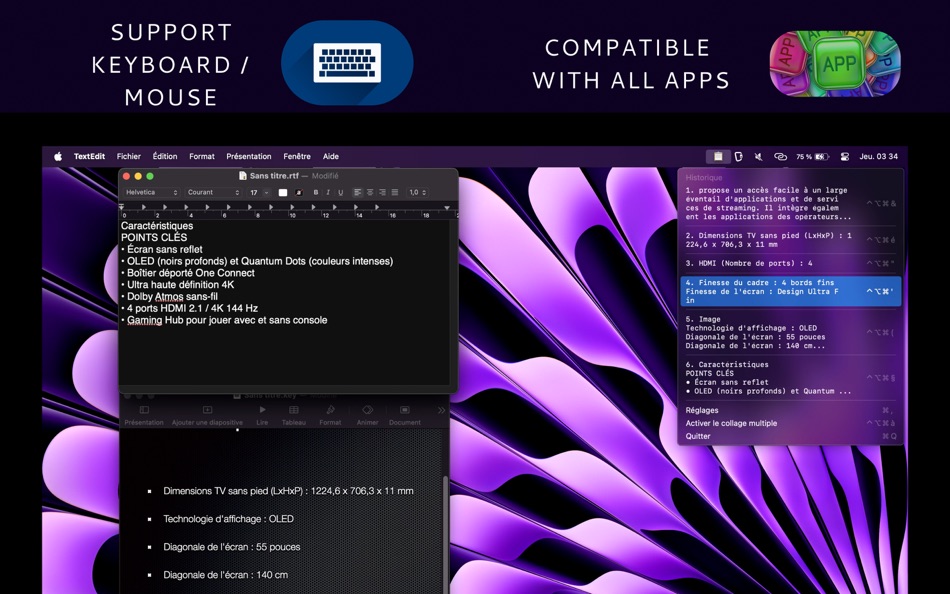950x594 pixels.
Task: Open the Fenêtre menu
Action: (297, 156)
